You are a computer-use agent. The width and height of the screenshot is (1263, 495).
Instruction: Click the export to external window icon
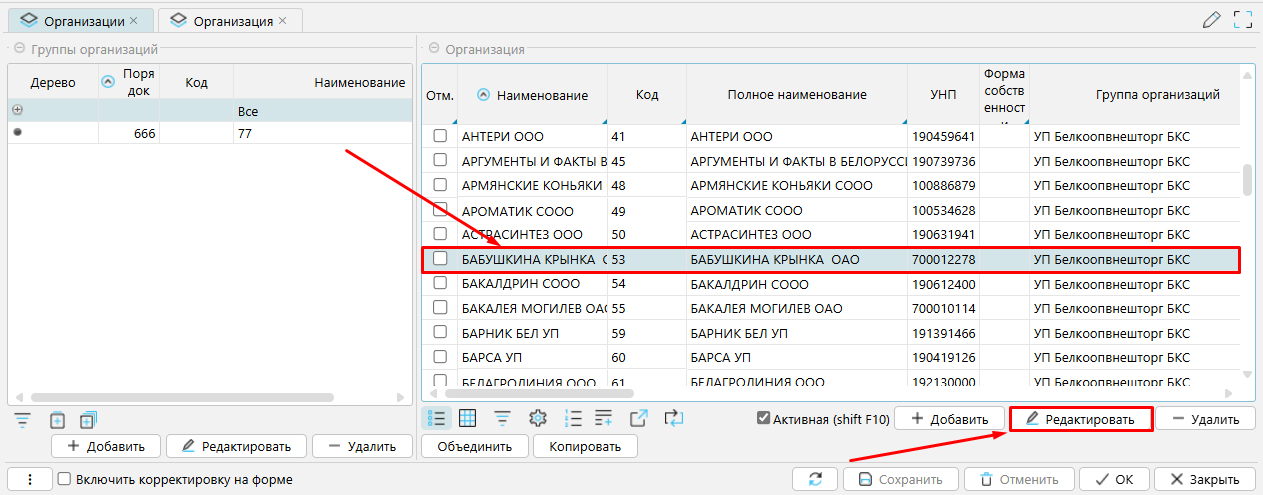point(639,418)
